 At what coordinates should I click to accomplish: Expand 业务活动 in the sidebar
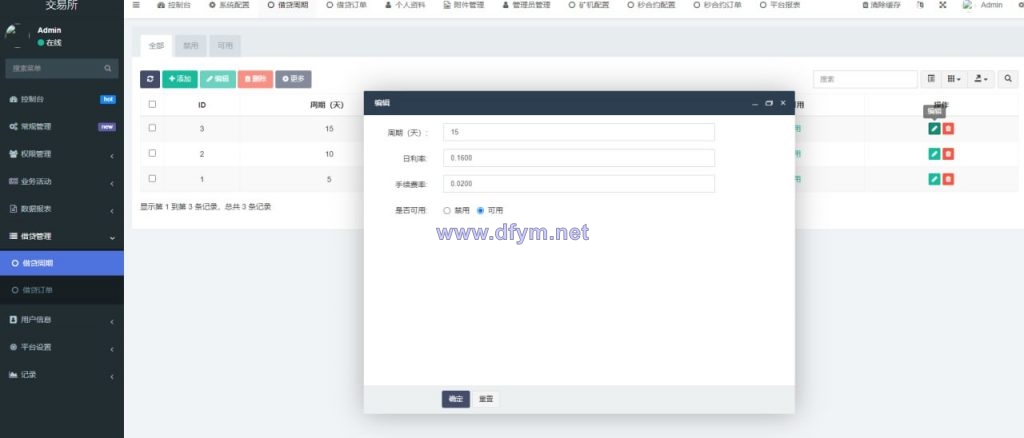click(x=61, y=181)
